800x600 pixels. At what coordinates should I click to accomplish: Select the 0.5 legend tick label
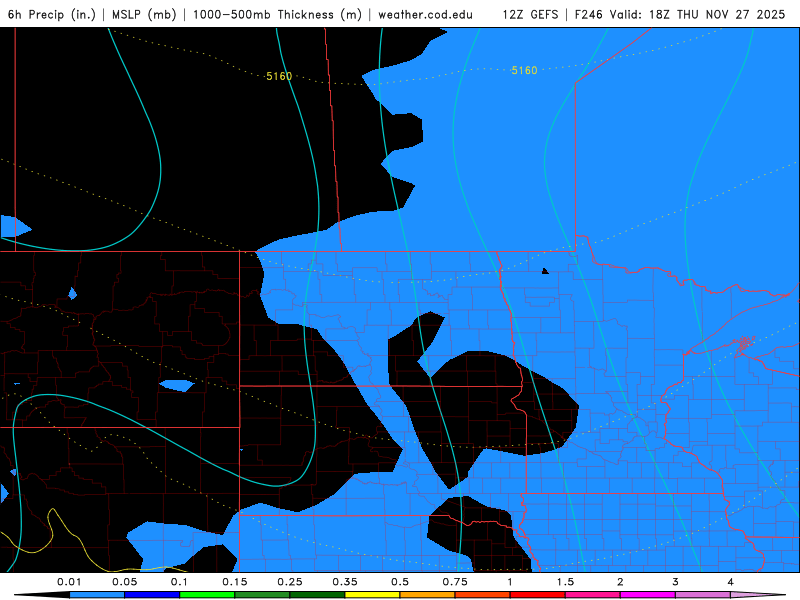(400, 582)
